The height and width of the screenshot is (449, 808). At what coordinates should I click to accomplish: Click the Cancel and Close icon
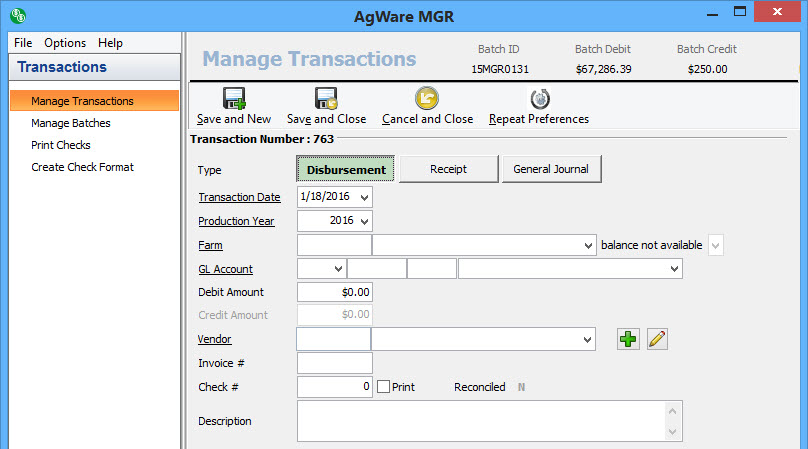coord(429,99)
